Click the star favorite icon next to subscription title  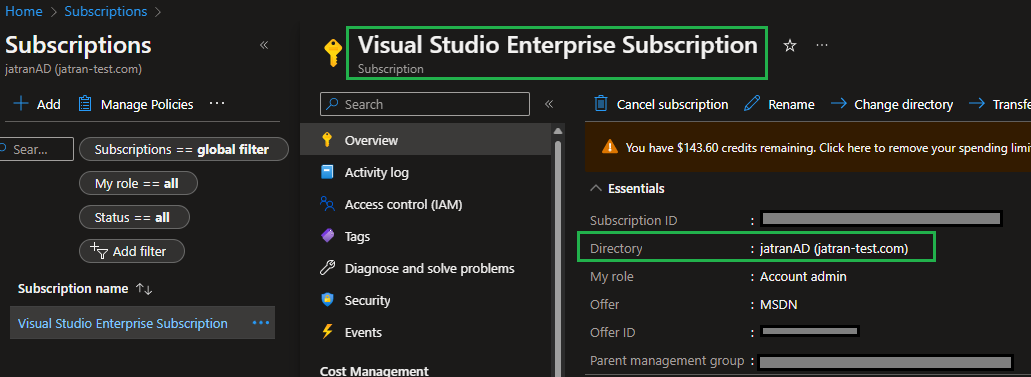pyautogui.click(x=790, y=45)
